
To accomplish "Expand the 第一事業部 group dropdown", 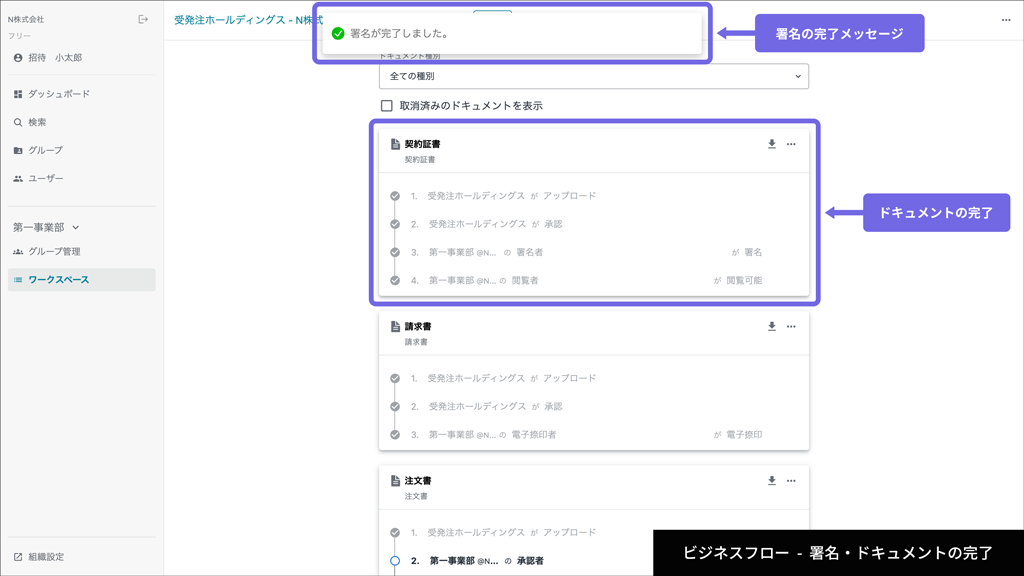I will pyautogui.click(x=46, y=227).
